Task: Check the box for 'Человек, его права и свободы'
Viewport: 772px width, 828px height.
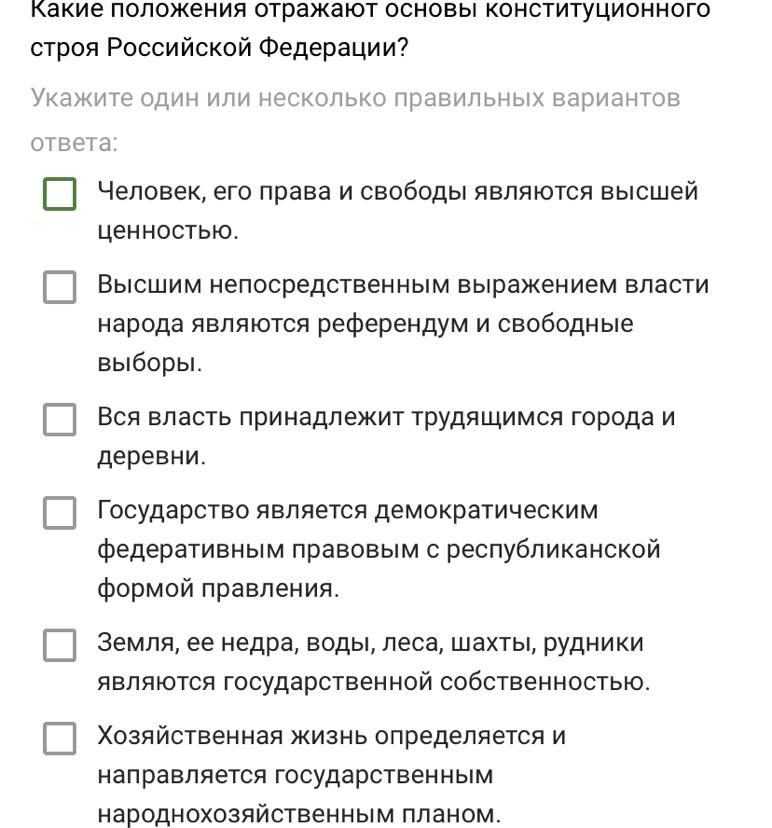Action: tap(60, 194)
